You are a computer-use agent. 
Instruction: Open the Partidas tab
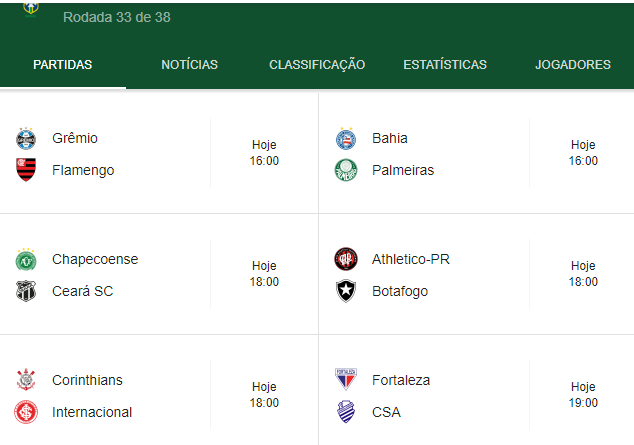click(x=63, y=64)
